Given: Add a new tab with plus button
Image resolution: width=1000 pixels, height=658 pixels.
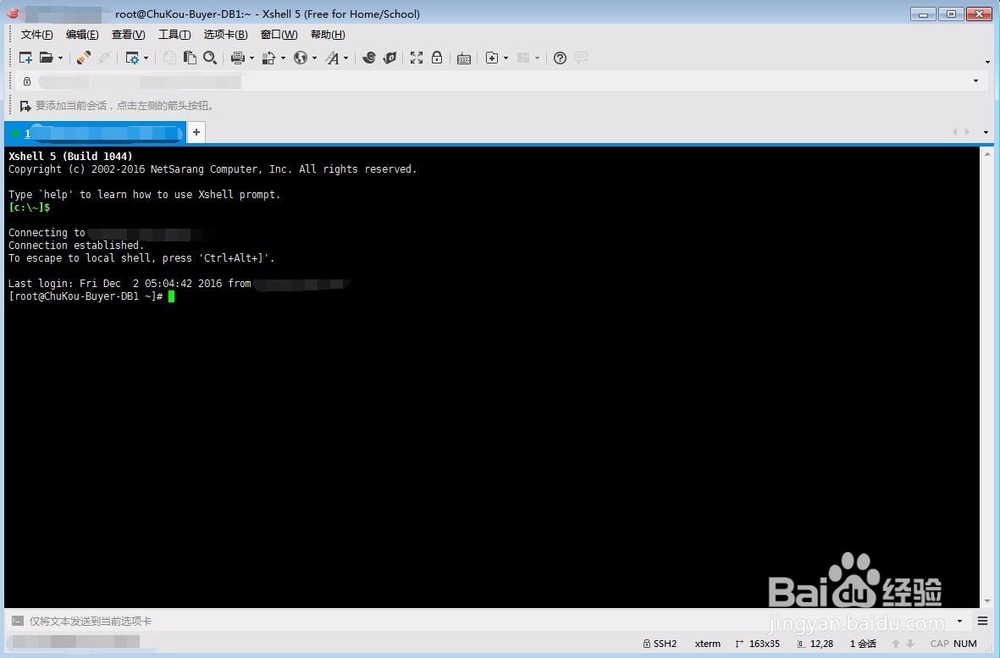Looking at the screenshot, I should (196, 132).
